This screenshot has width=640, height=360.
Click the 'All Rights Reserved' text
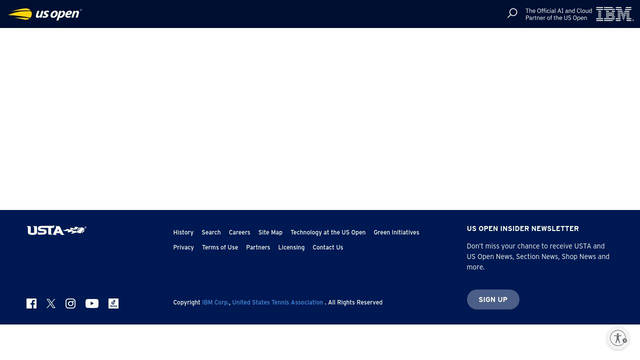[355, 302]
